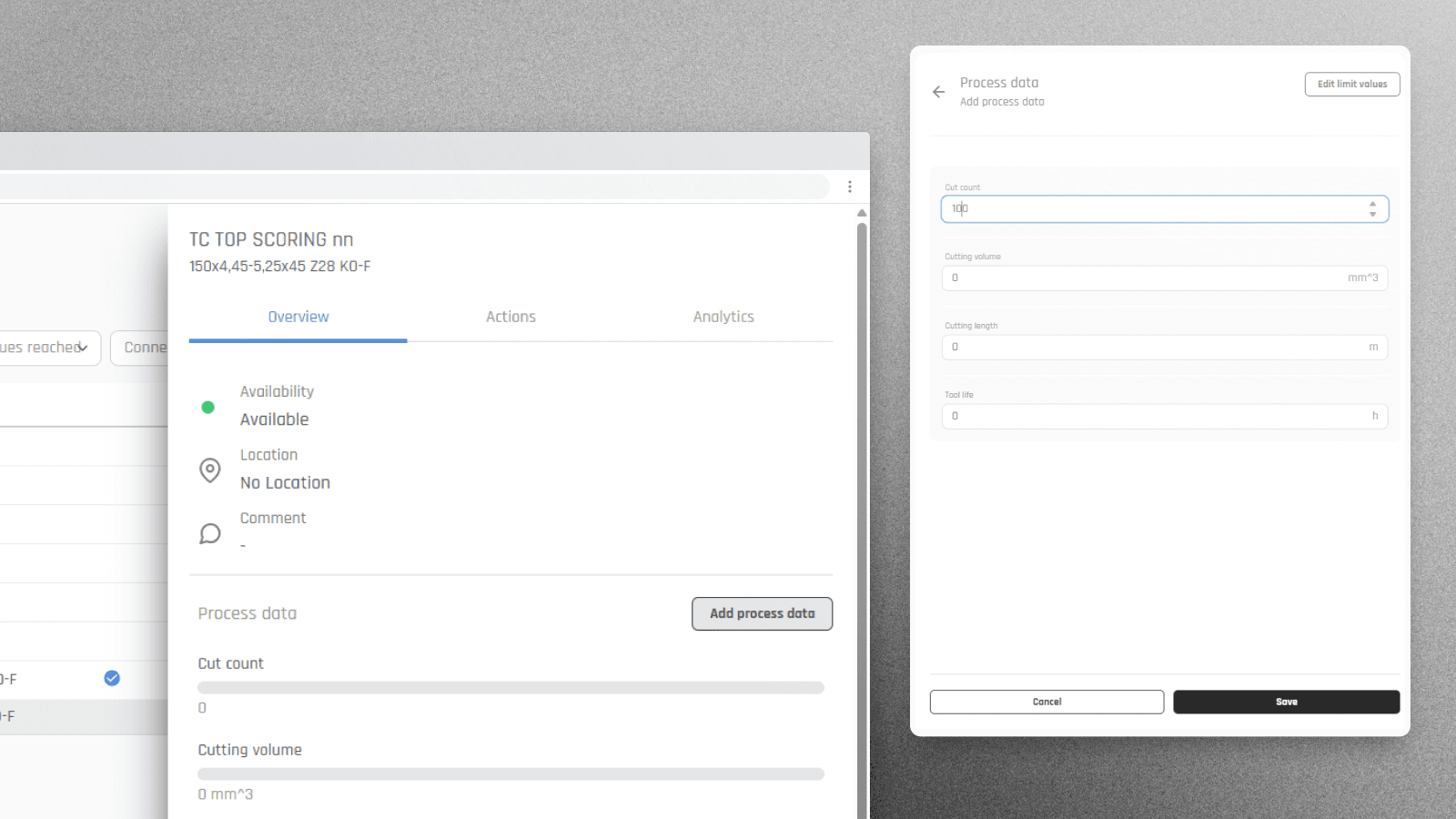1456x819 pixels.
Task: Click the browser address bar
Action: coord(414,187)
